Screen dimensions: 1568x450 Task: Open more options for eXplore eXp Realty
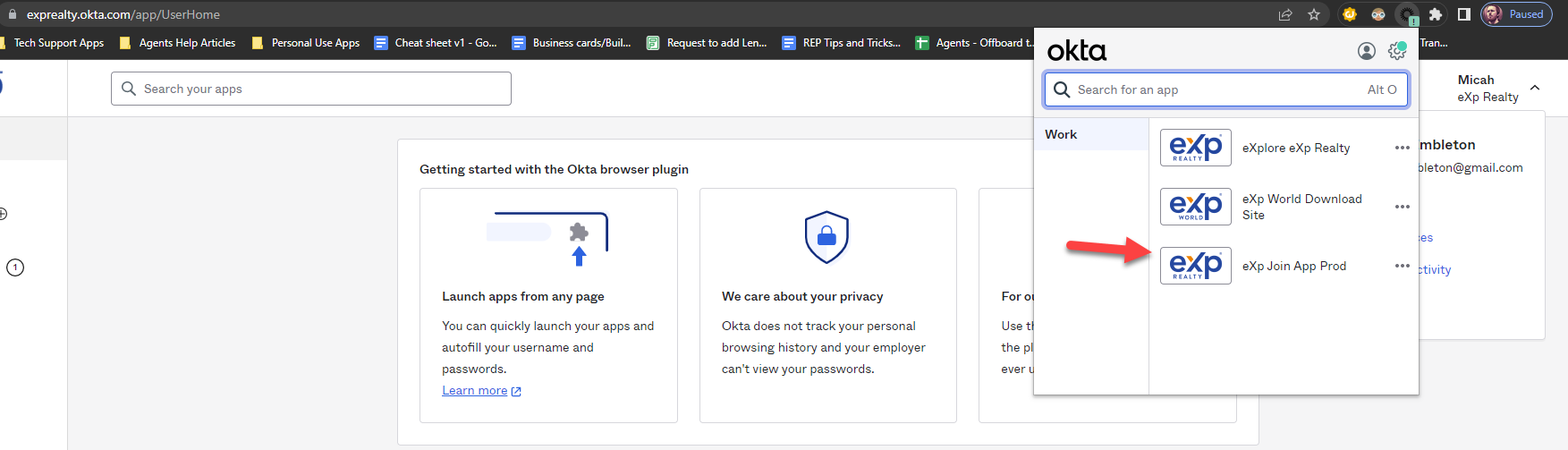click(x=1402, y=148)
